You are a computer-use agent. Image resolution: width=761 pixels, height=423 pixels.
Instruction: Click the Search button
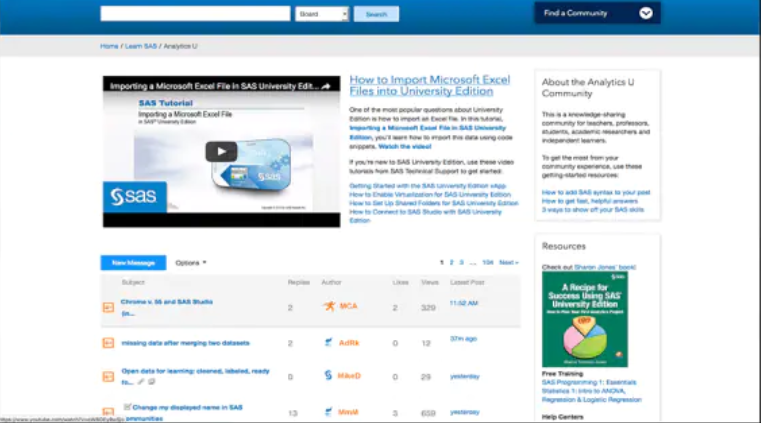376,14
